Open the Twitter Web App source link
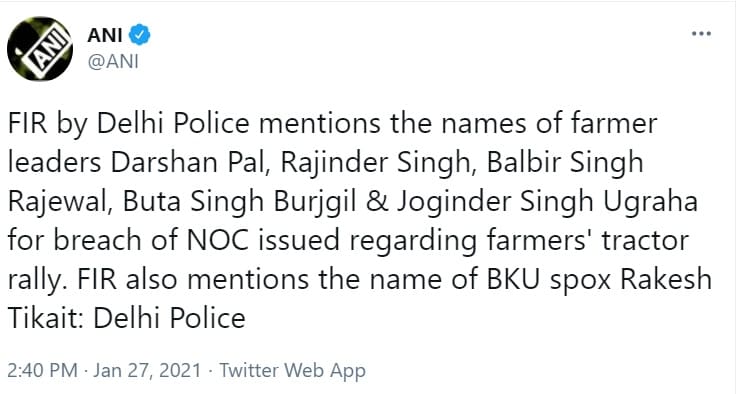Viewport: 739px width, 394px height. coord(293,370)
